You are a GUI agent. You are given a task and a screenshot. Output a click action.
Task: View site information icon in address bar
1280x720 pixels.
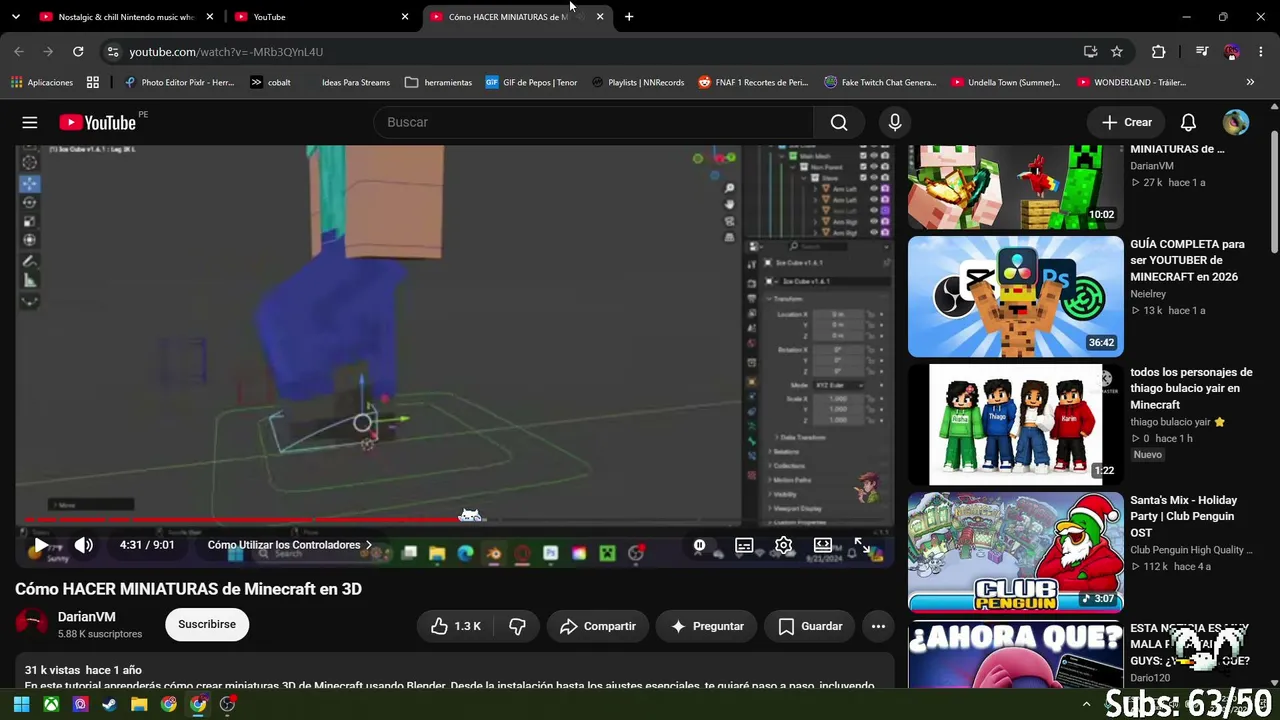pyautogui.click(x=113, y=52)
